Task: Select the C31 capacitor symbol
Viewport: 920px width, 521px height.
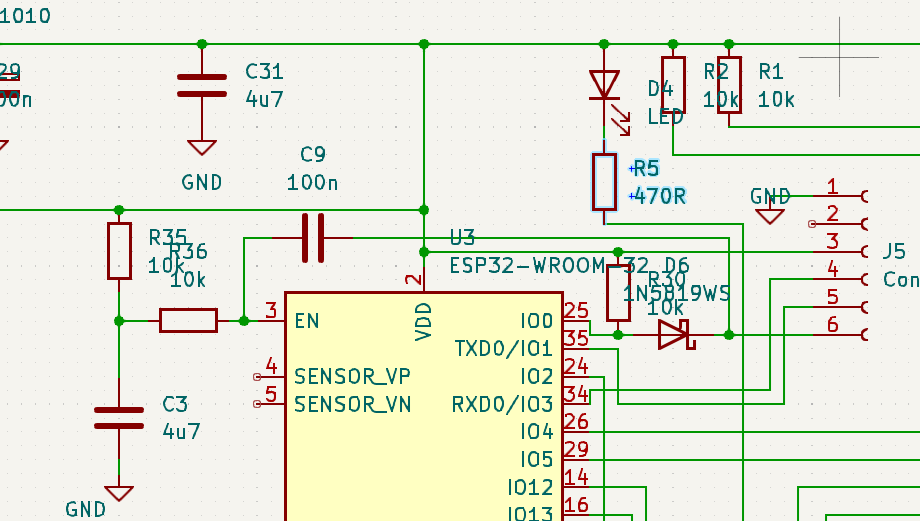Action: point(202,86)
